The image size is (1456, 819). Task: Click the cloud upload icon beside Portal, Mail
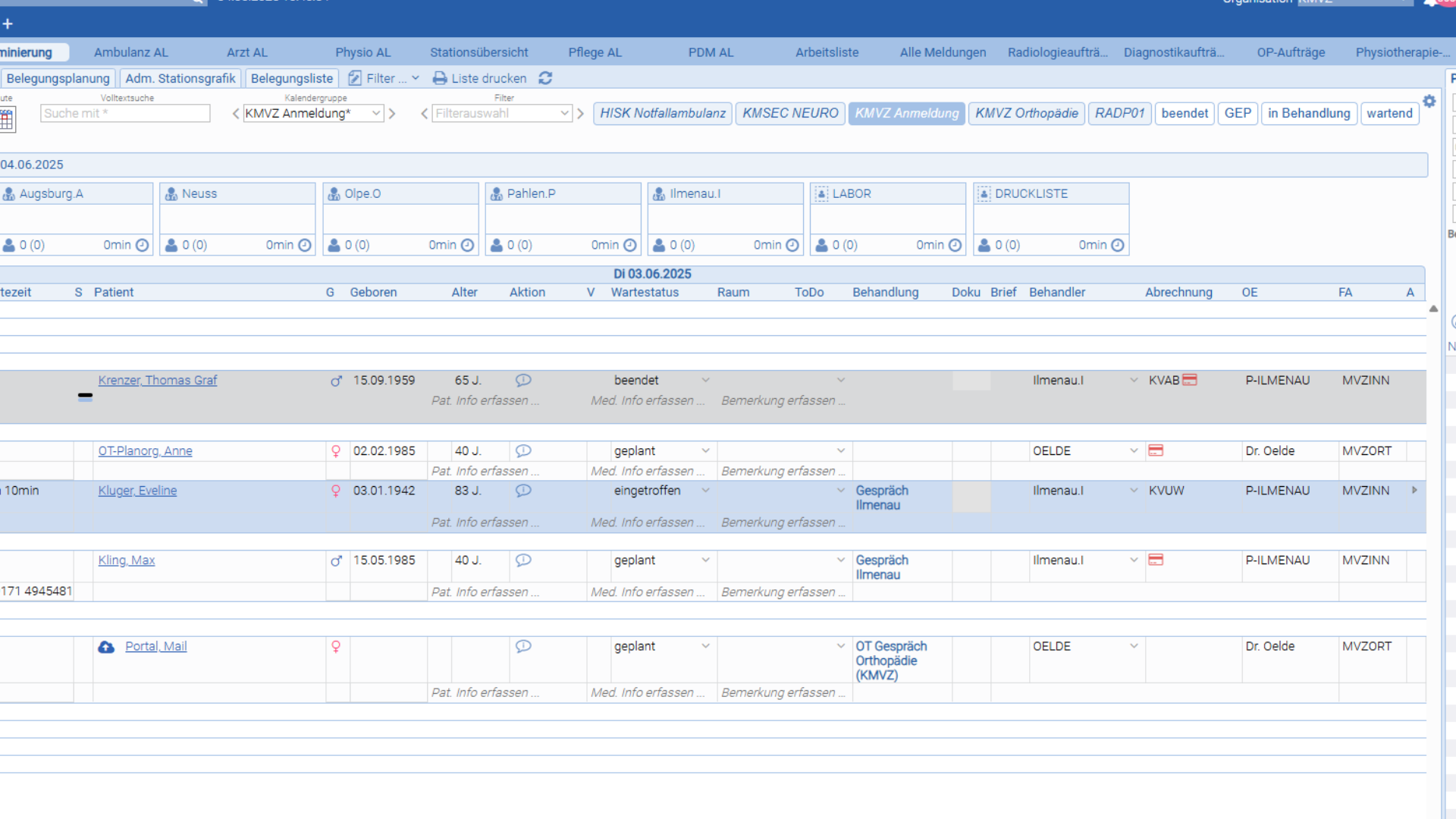106,647
